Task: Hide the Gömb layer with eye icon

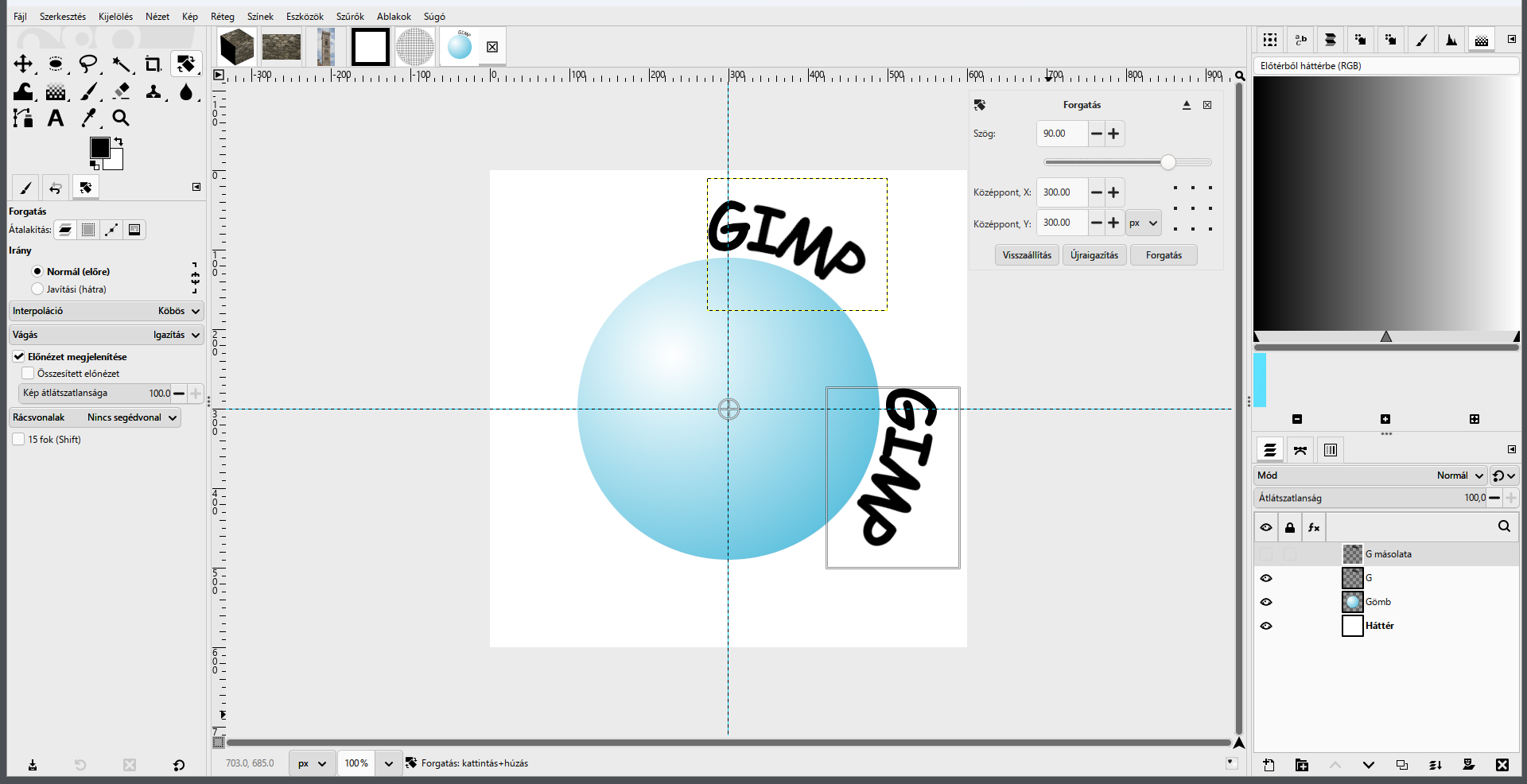Action: tap(1266, 602)
